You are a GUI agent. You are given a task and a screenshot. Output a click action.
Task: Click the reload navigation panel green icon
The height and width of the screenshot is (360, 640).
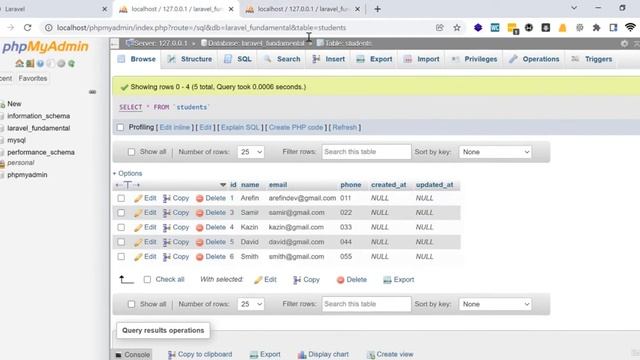[x=71, y=64]
